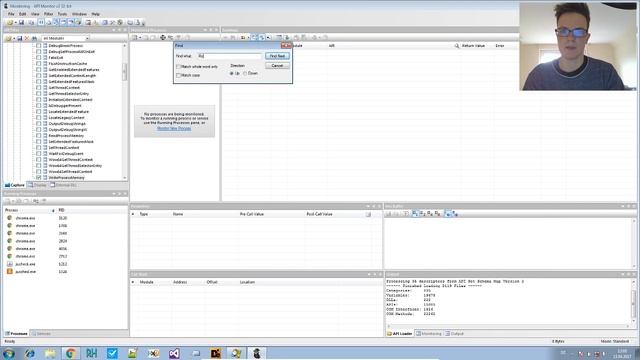Select the OutputDebugStringA tree item
This screenshot has height=360, width=640.
(x=67, y=124)
